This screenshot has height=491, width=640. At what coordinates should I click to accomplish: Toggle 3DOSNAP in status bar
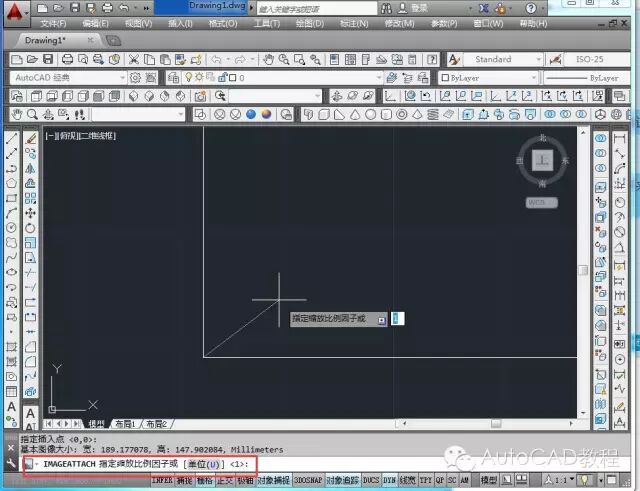(x=308, y=480)
